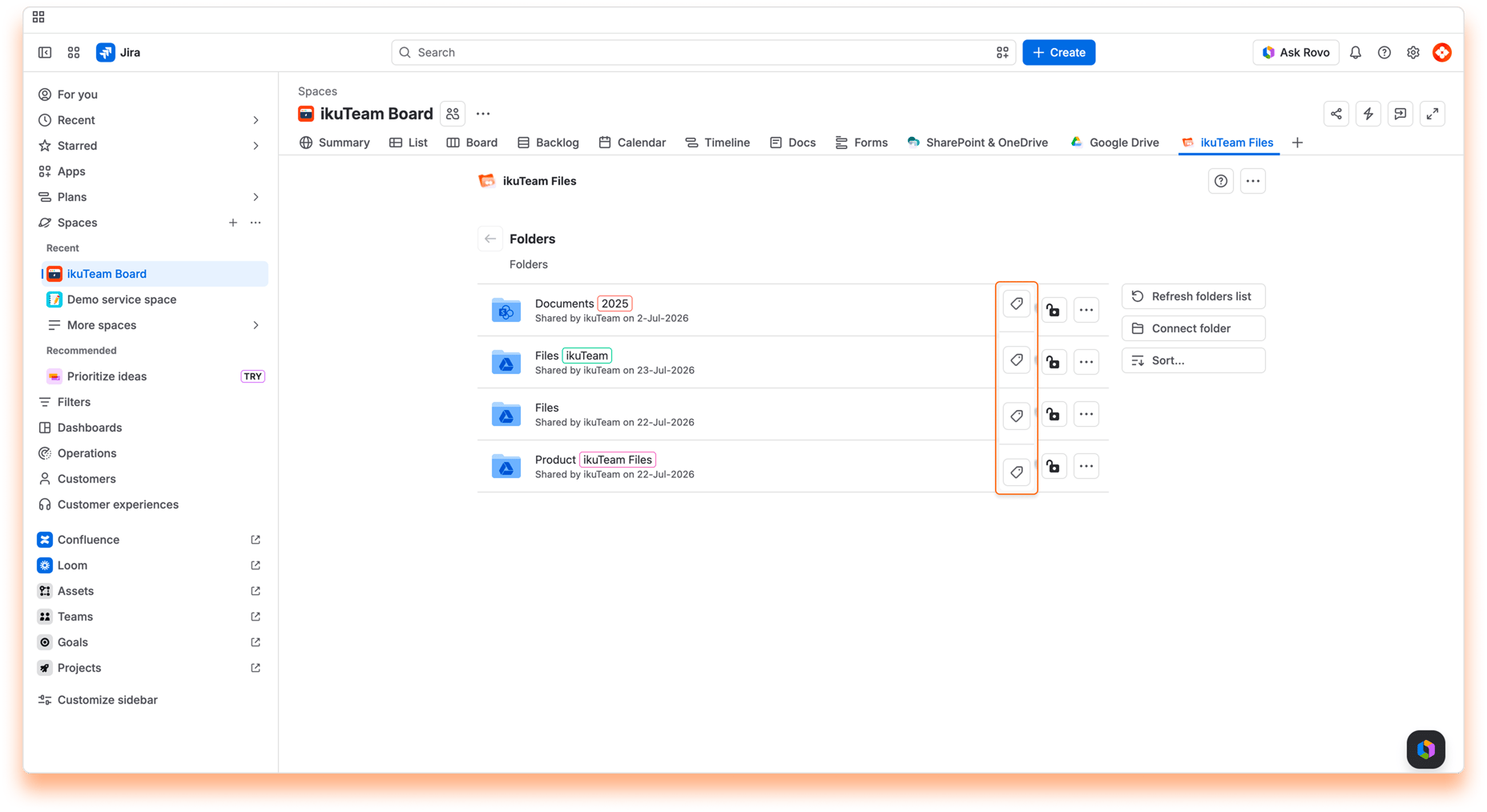Click the tag icon for Product ikuTeam Files folder

click(1017, 472)
